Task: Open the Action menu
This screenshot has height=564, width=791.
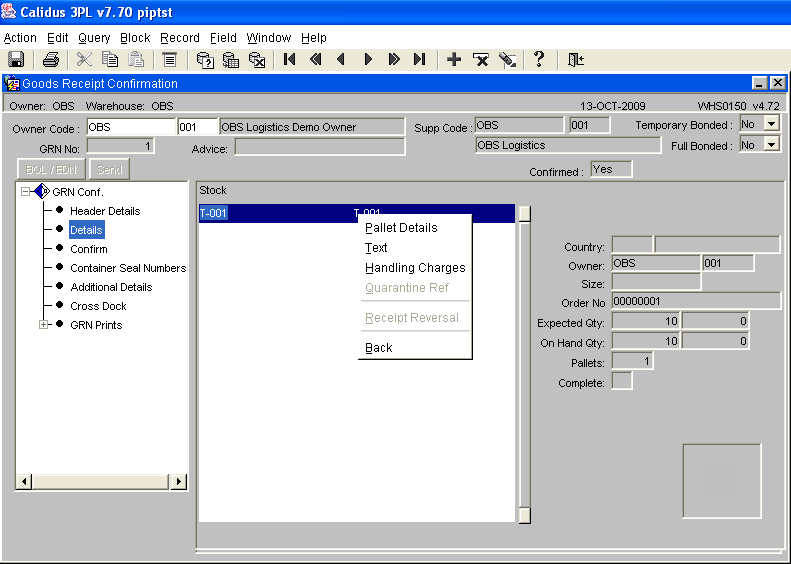Action: [x=20, y=38]
